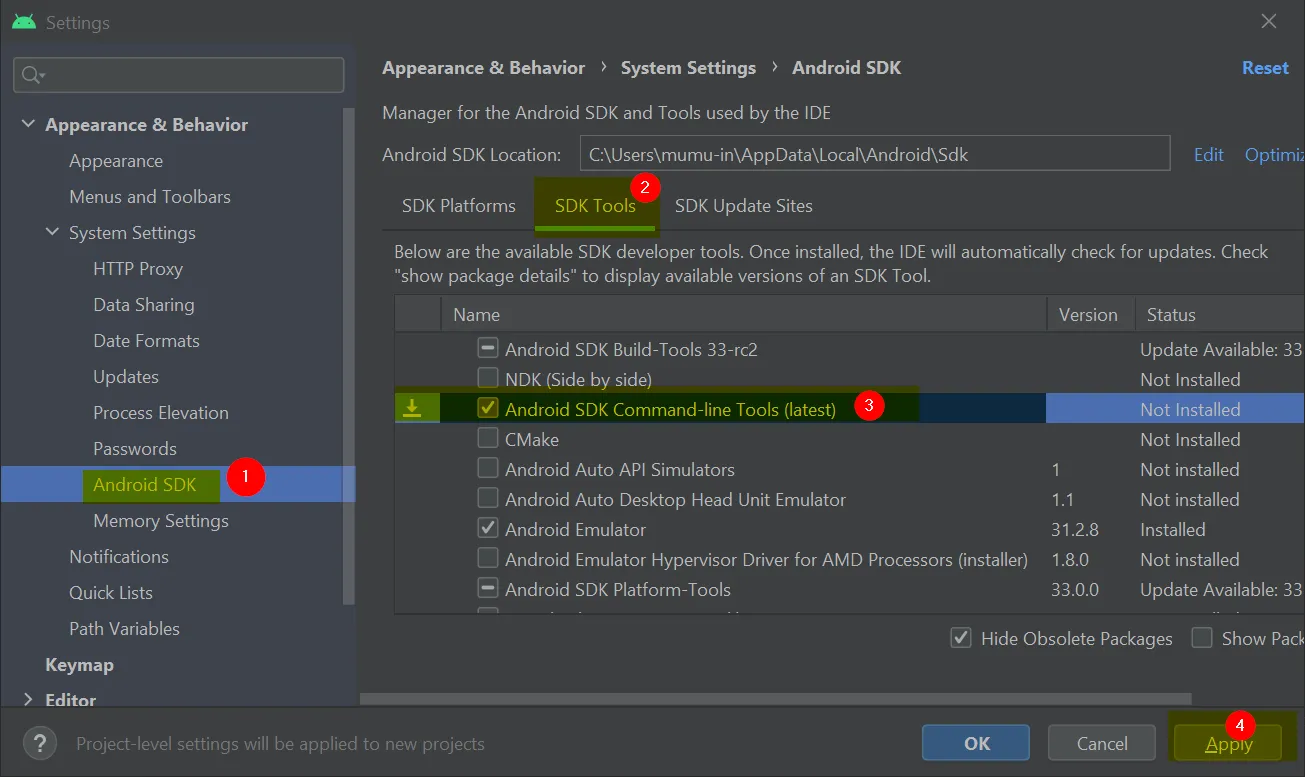Expand the Editor section arrow
The width and height of the screenshot is (1305, 777).
pyautogui.click(x=27, y=700)
